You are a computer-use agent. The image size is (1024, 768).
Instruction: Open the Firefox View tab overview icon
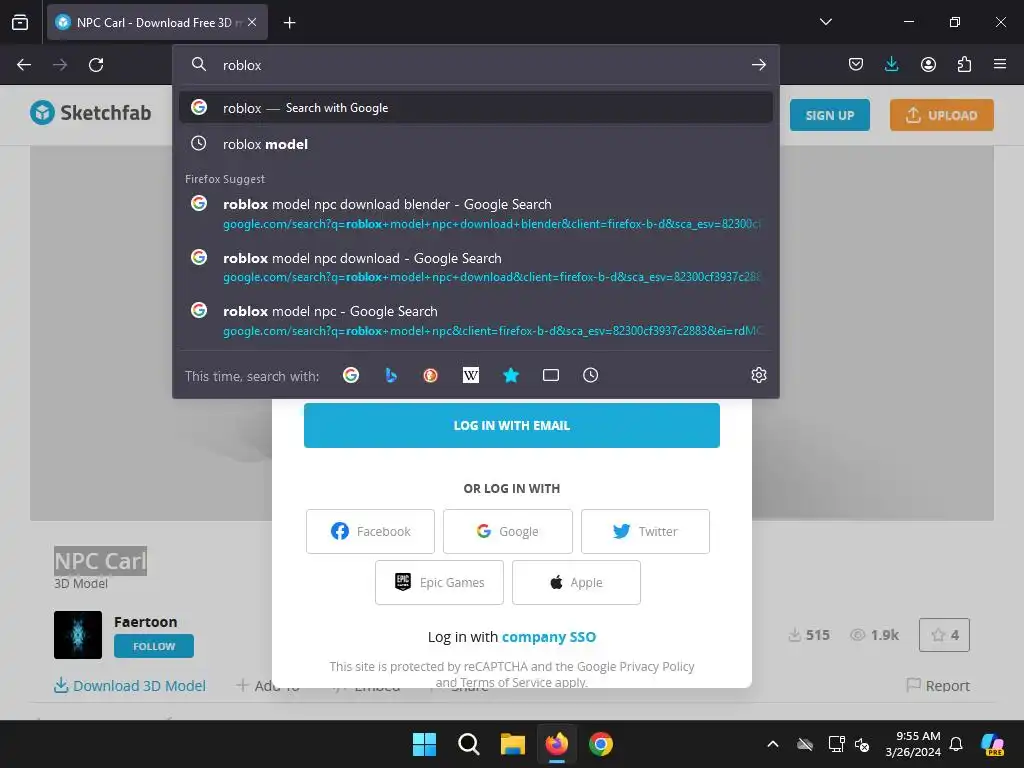point(20,22)
